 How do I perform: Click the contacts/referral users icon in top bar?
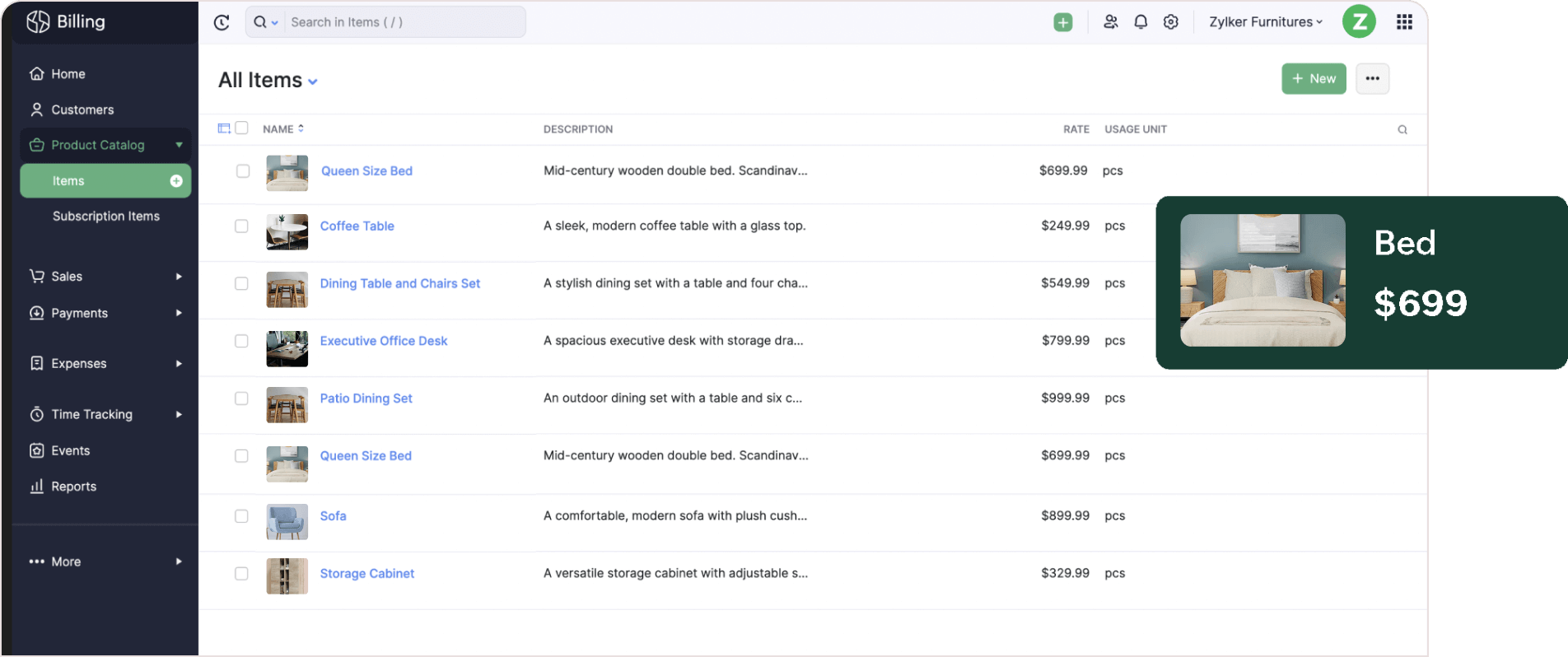pyautogui.click(x=1110, y=22)
